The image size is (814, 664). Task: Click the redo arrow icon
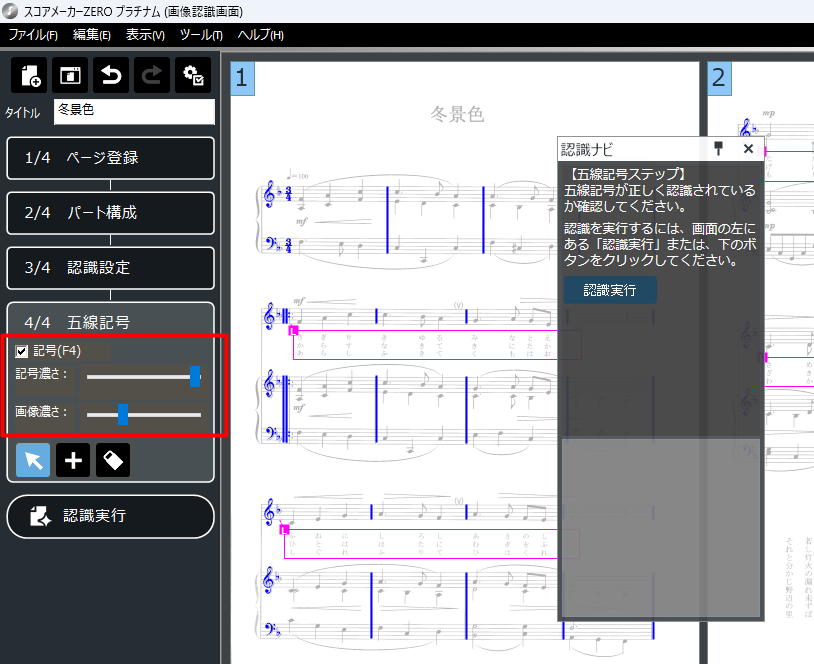(151, 76)
